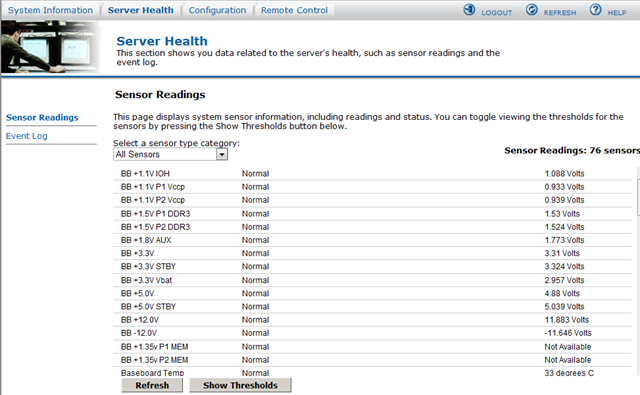
Task: Go to the Remote Control tab
Action: click(x=294, y=10)
